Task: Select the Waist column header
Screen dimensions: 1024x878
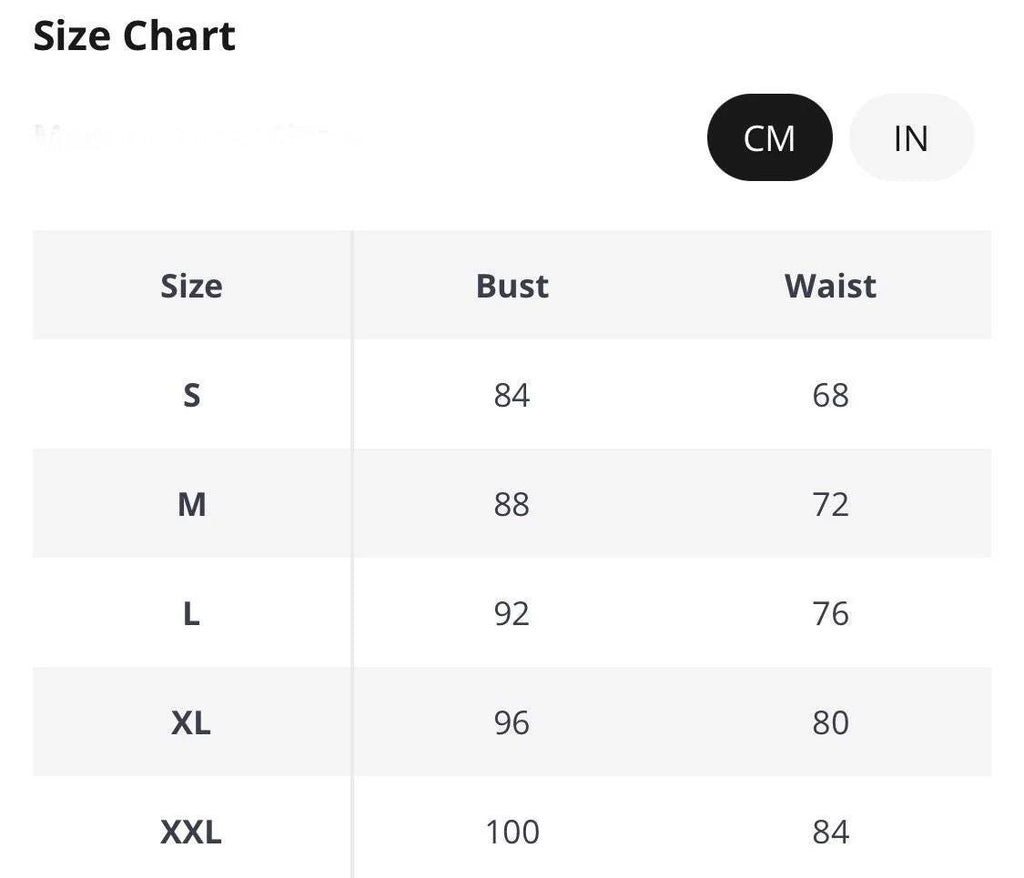Action: (830, 286)
